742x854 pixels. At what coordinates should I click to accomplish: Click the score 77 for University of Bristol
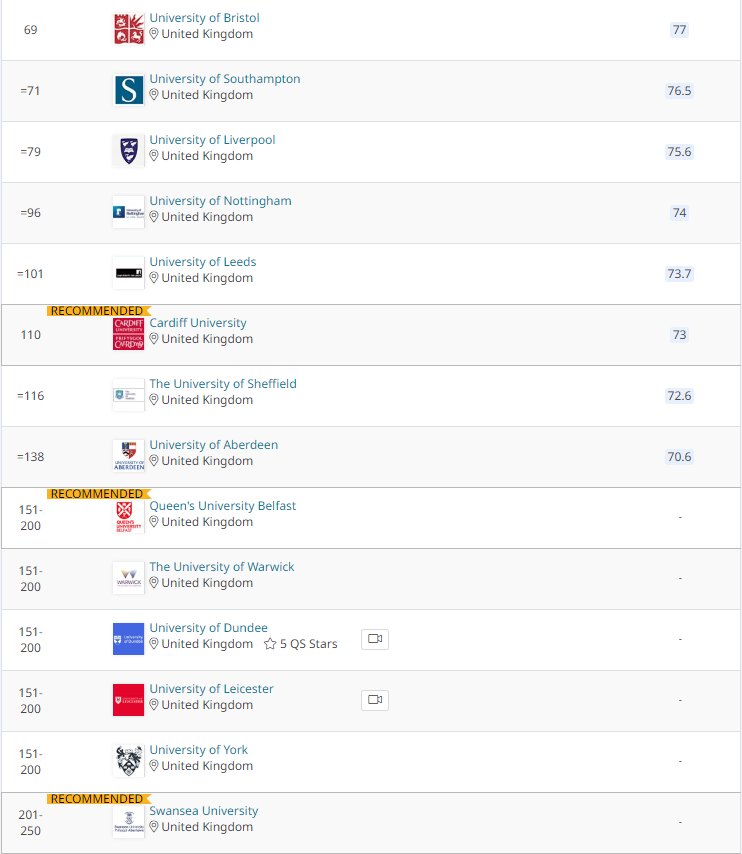(679, 29)
